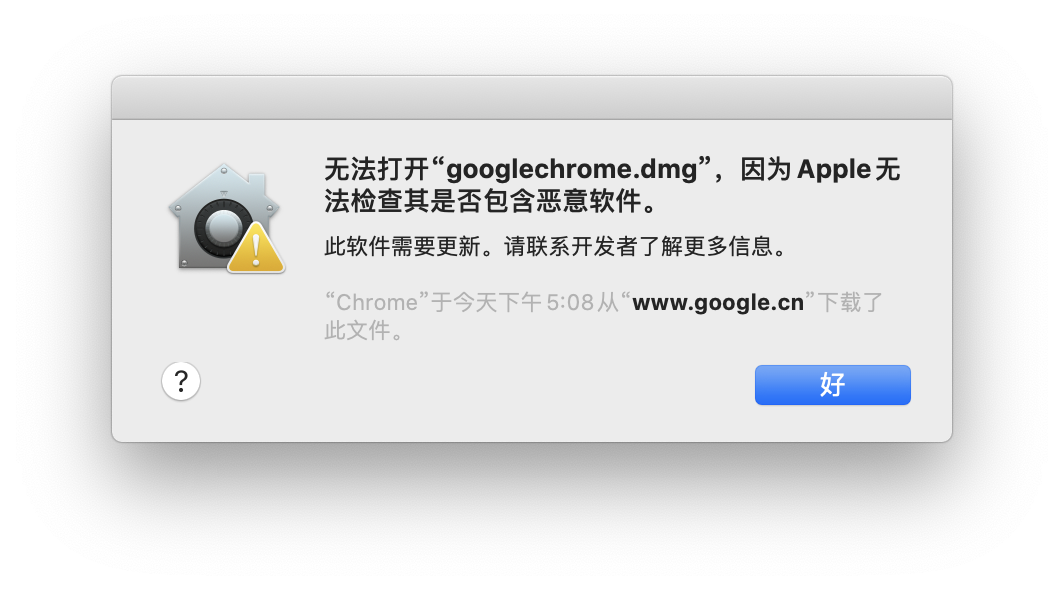Click the 法检查其是否包含恶意软件 heading line
The width and height of the screenshot is (1064, 590).
(x=482, y=201)
